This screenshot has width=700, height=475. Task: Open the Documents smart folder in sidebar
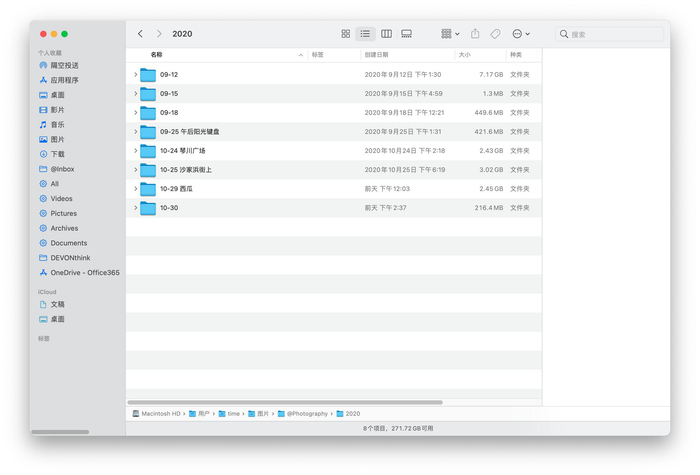click(63, 243)
